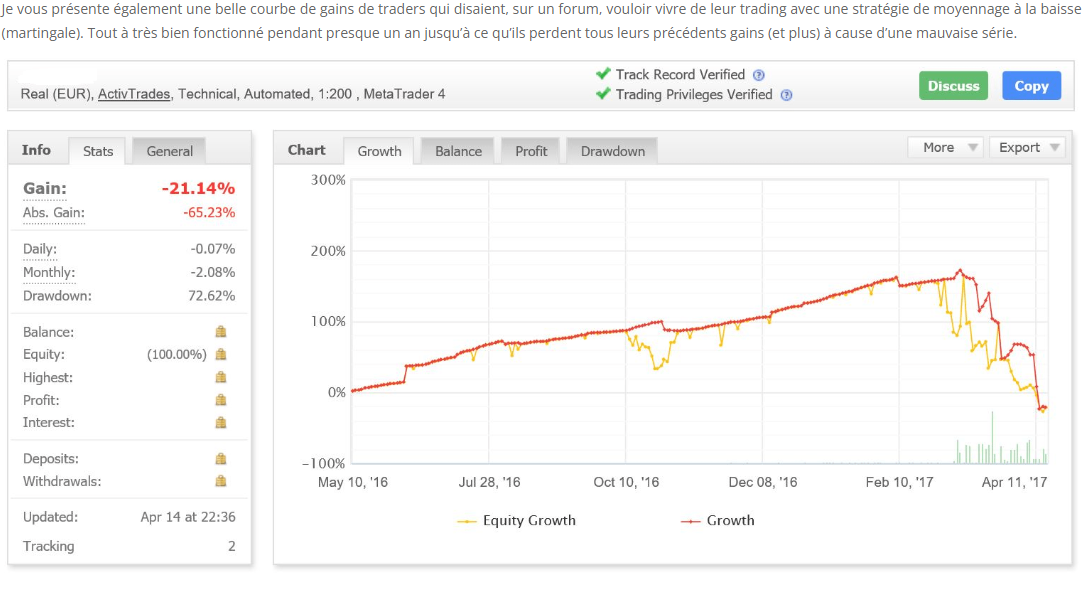Image resolution: width=1085 pixels, height=595 pixels.
Task: Toggle the Growth legend series
Action: coord(718,521)
